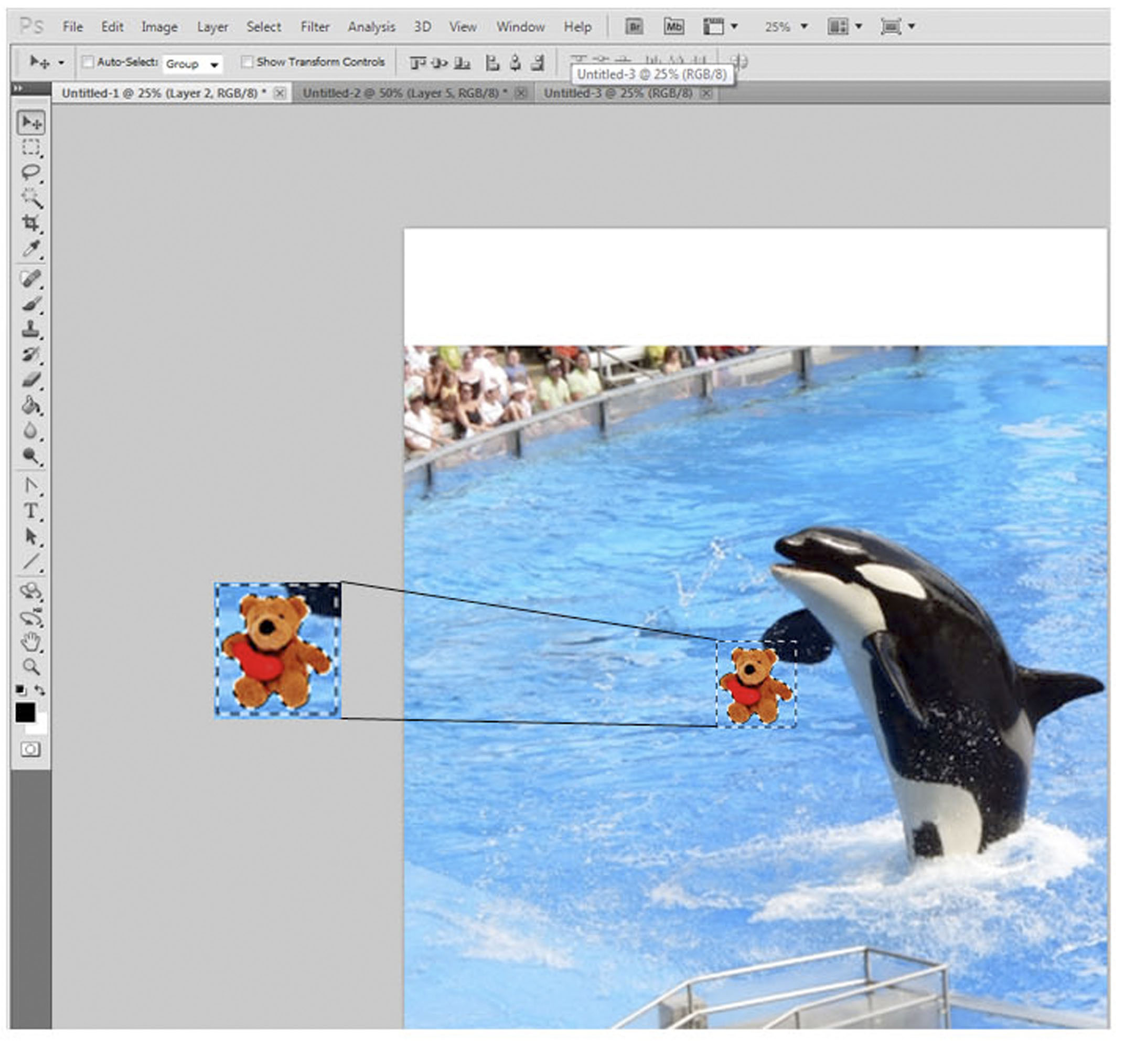Select the Zoom tool in the toolbox
The image size is (1125, 1064).
pos(31,667)
